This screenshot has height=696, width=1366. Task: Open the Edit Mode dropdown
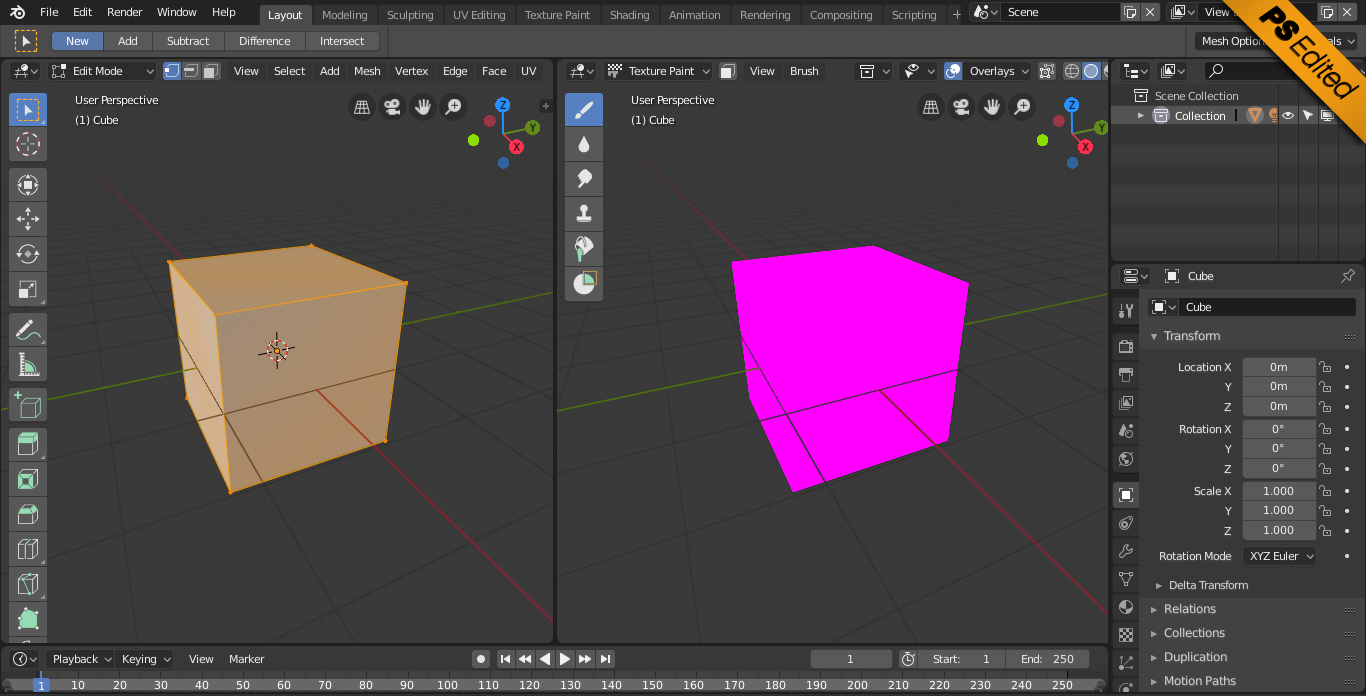[x=103, y=71]
